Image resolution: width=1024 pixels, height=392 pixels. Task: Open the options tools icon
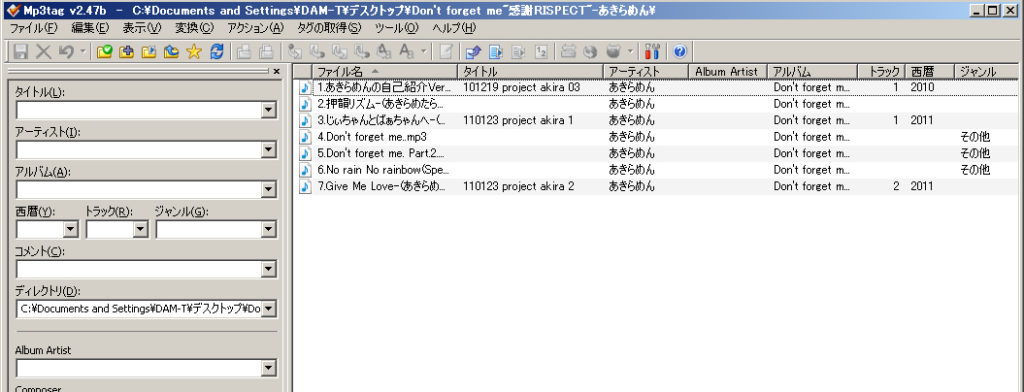[x=652, y=51]
